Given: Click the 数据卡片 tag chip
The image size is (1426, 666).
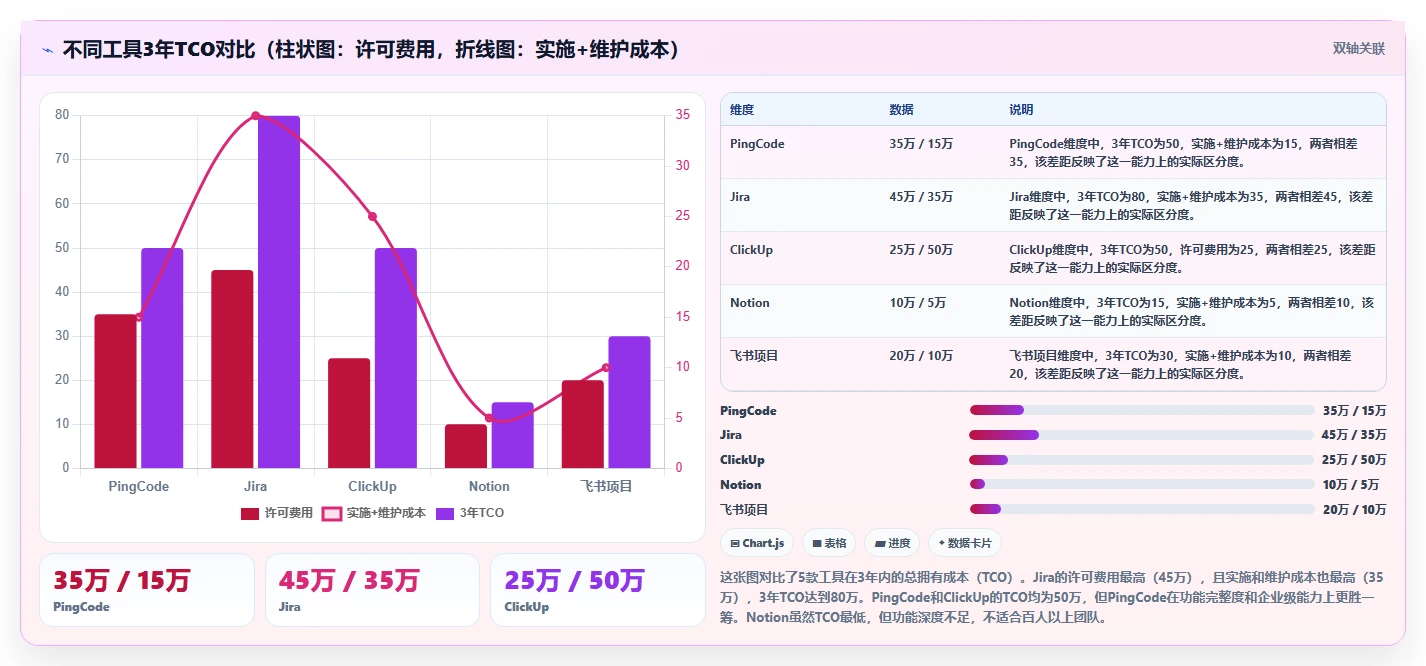Looking at the screenshot, I should [964, 543].
